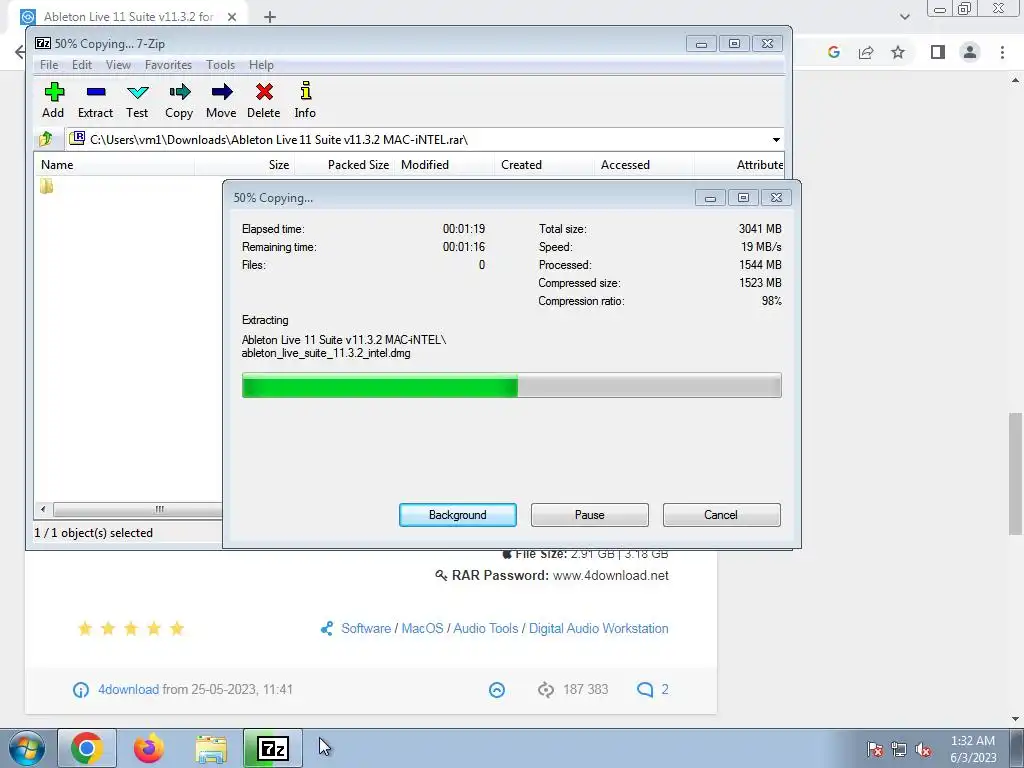This screenshot has height=768, width=1024.
Task: Open the Chrome profile avatar
Action: click(970, 52)
